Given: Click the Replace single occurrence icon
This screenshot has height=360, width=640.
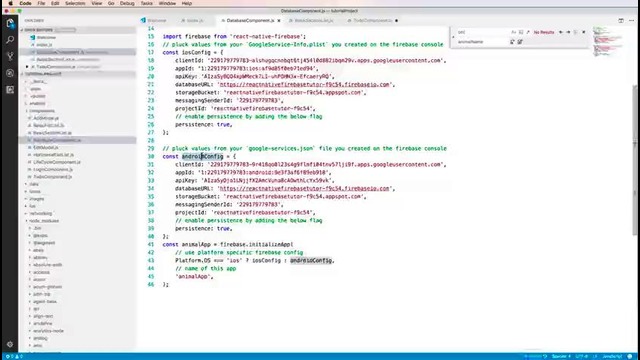Looking at the screenshot, I should [x=512, y=42].
